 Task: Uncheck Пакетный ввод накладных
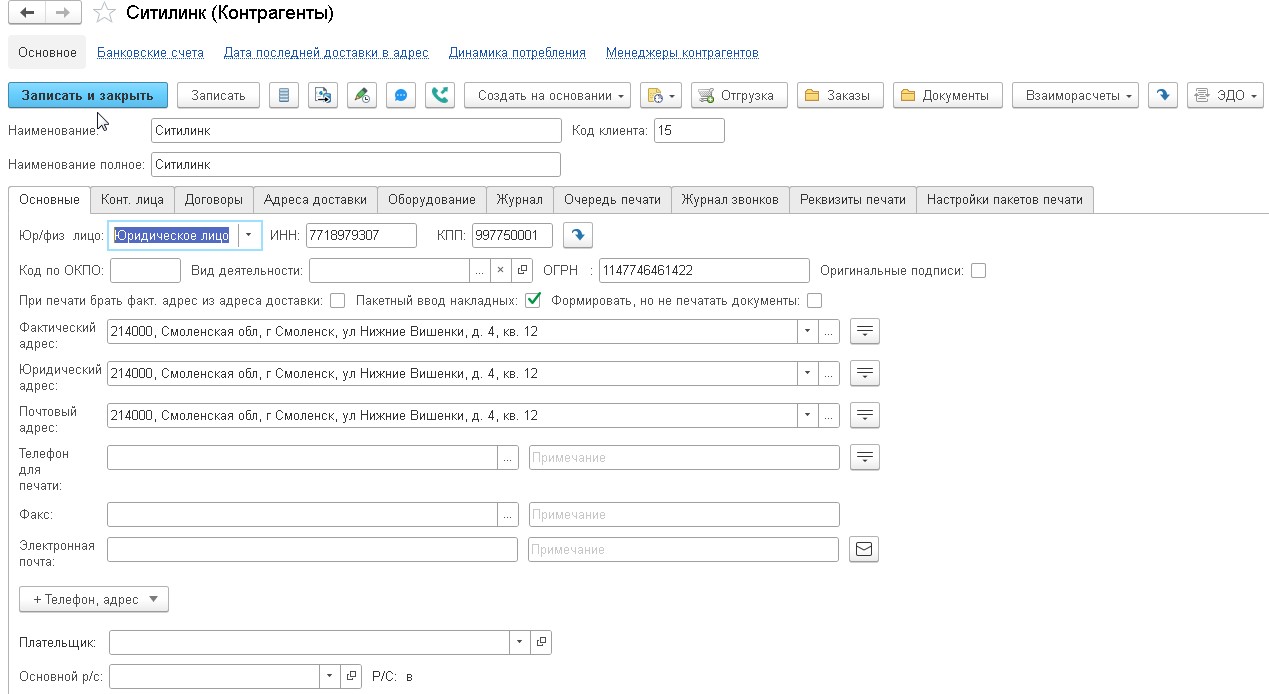pyautogui.click(x=533, y=300)
